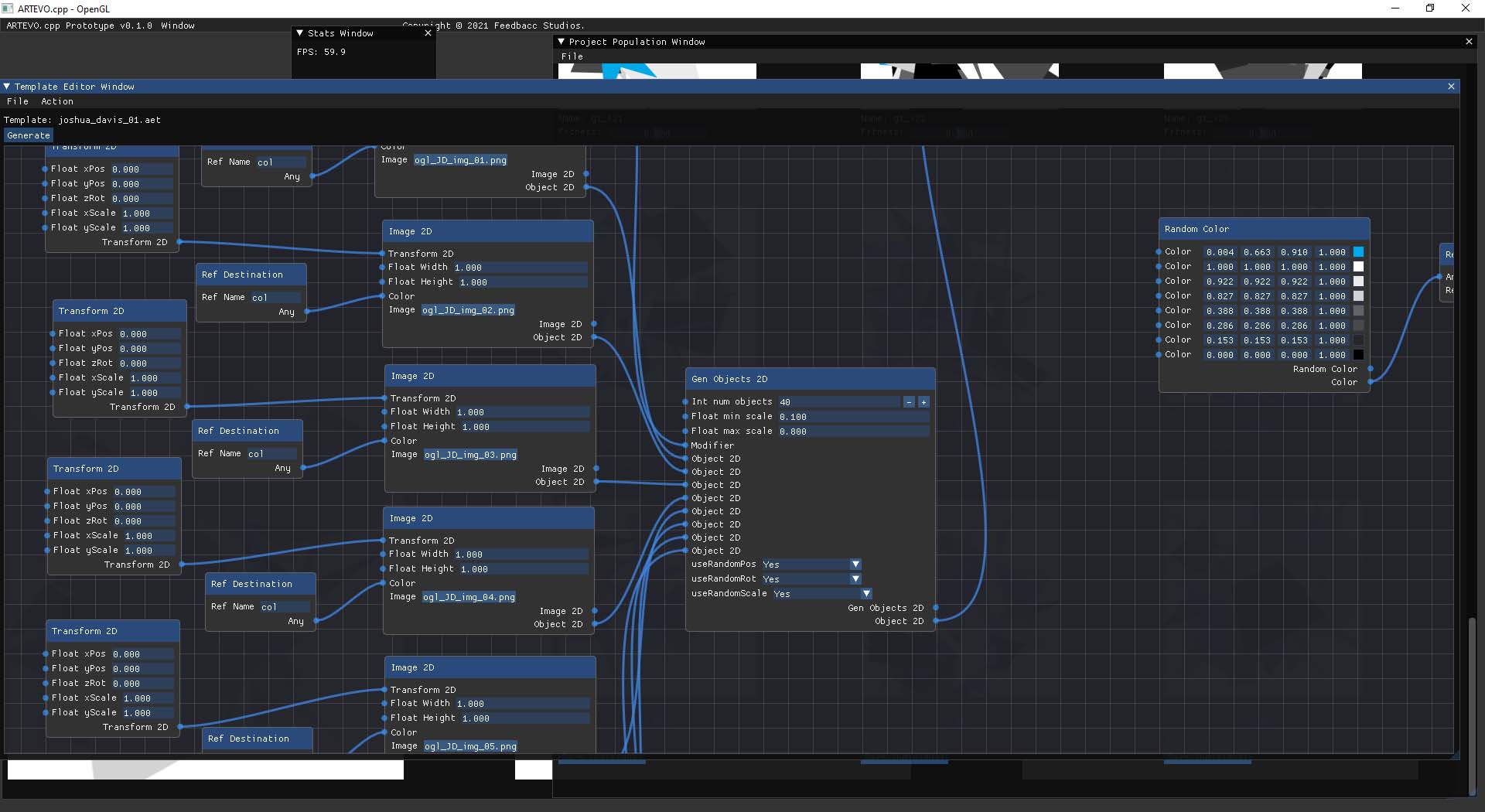Increase num objects with plus button
Screen dimensions: 1485x812
tap(923, 402)
